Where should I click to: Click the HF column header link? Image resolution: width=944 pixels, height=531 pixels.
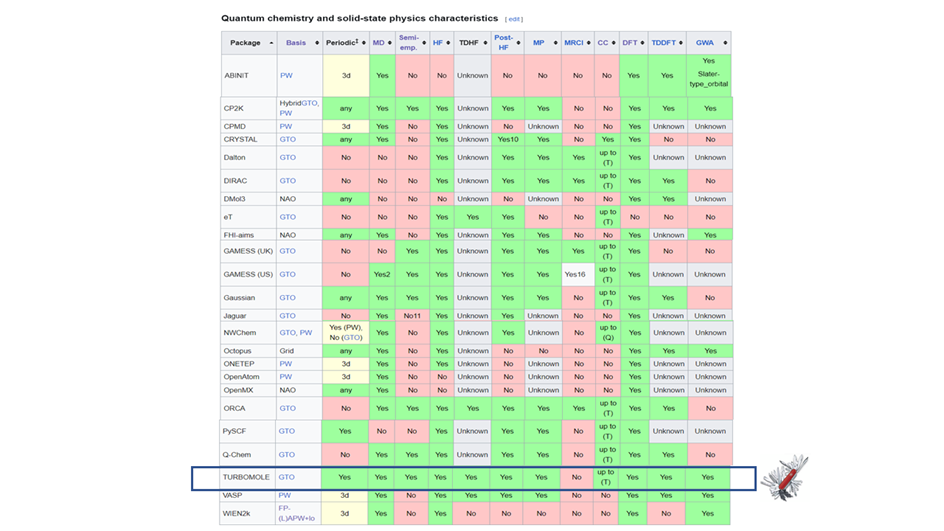coord(437,43)
